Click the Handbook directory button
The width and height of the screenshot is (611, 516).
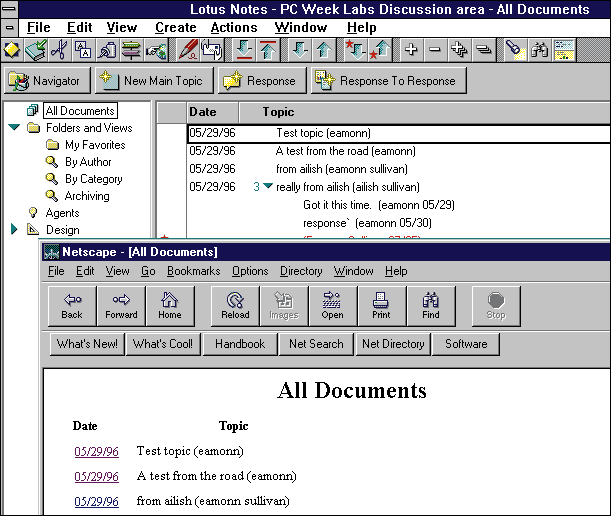240,344
